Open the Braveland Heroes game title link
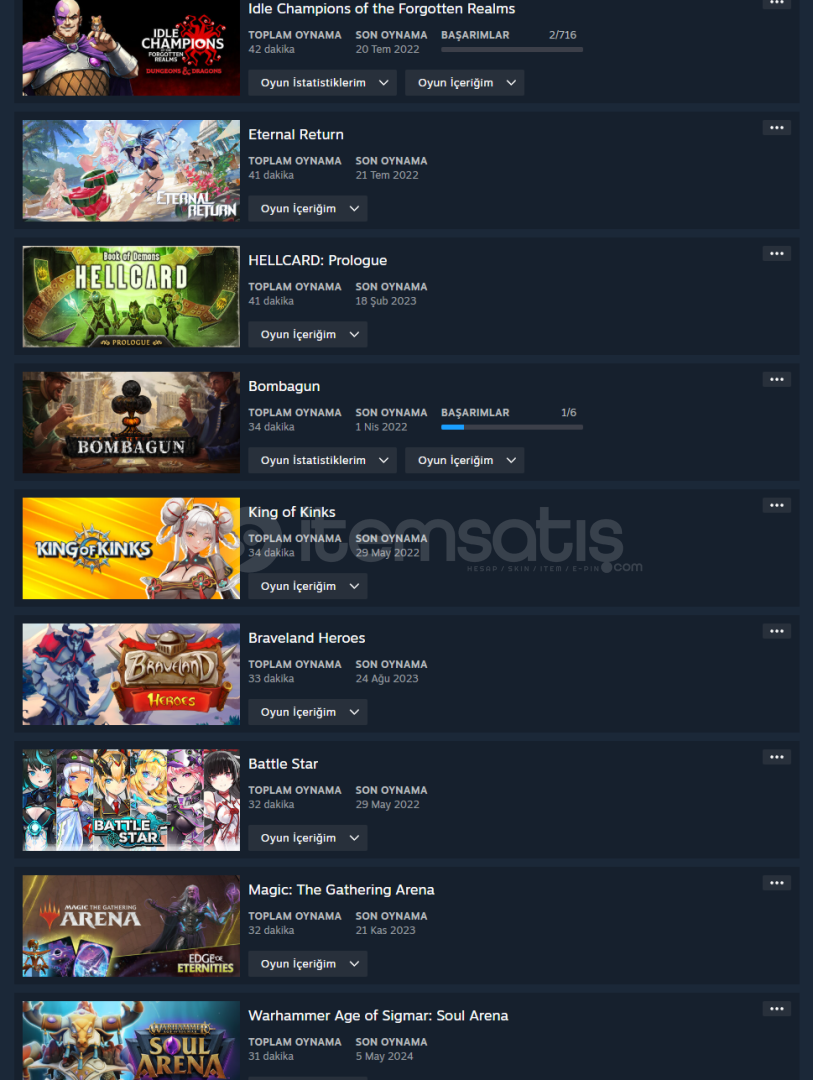The image size is (813, 1080). click(x=307, y=638)
